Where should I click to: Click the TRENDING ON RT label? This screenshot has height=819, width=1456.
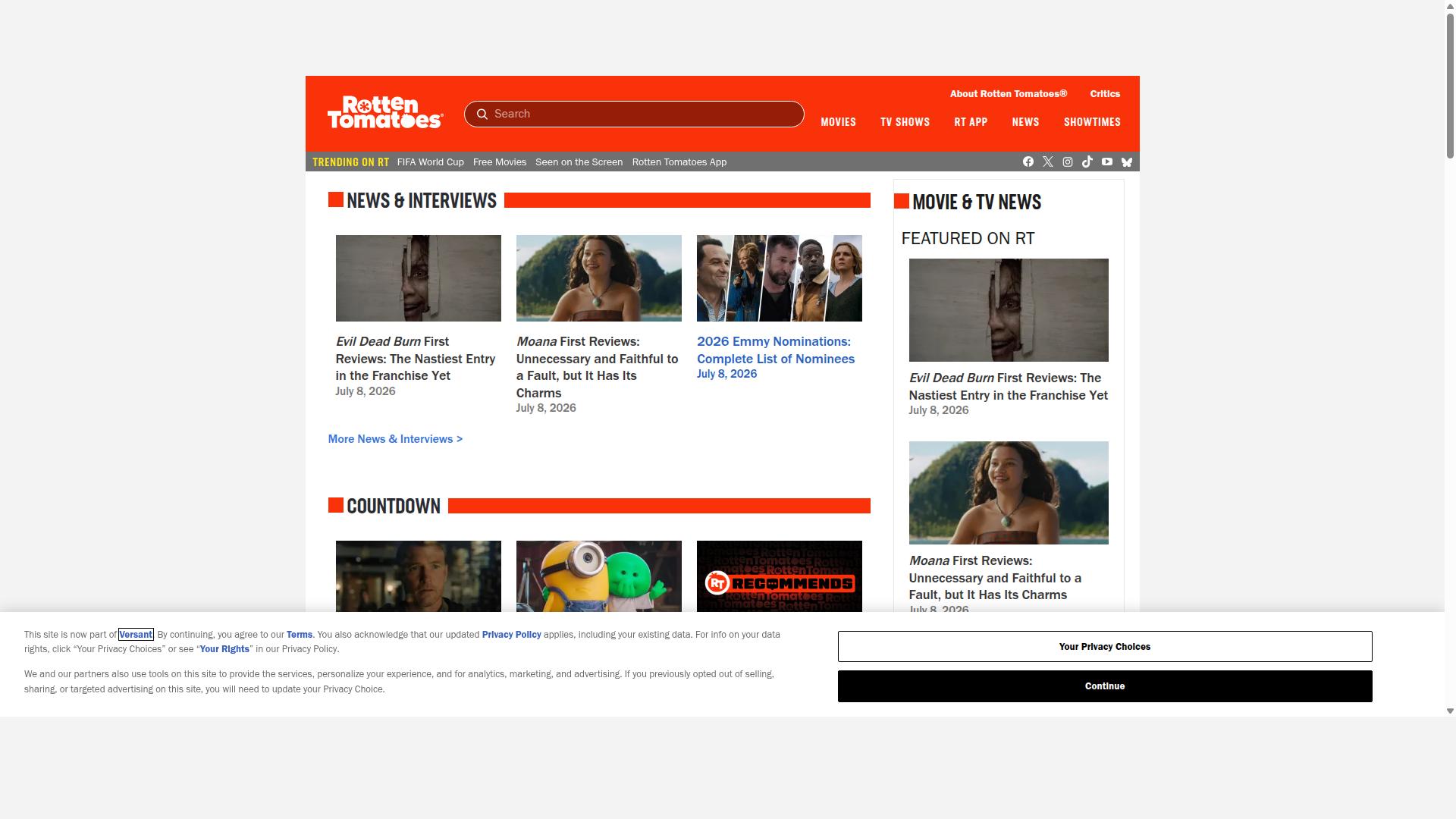pos(350,162)
